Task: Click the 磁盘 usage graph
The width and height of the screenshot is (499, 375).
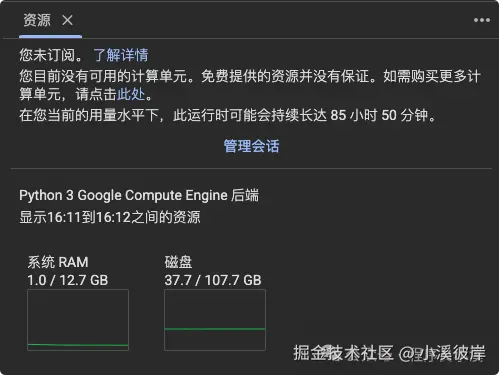Action: click(x=215, y=320)
